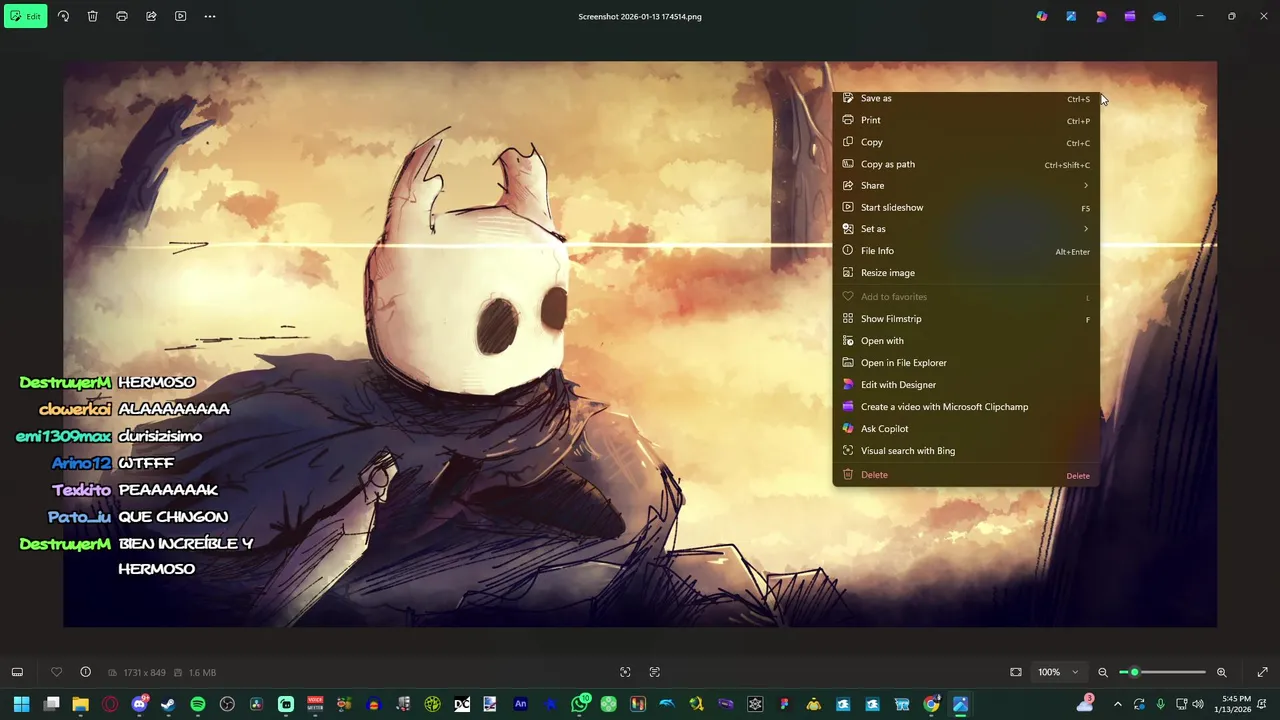
Task: Toggle Show Filmstrip in context menu
Action: click(966, 319)
